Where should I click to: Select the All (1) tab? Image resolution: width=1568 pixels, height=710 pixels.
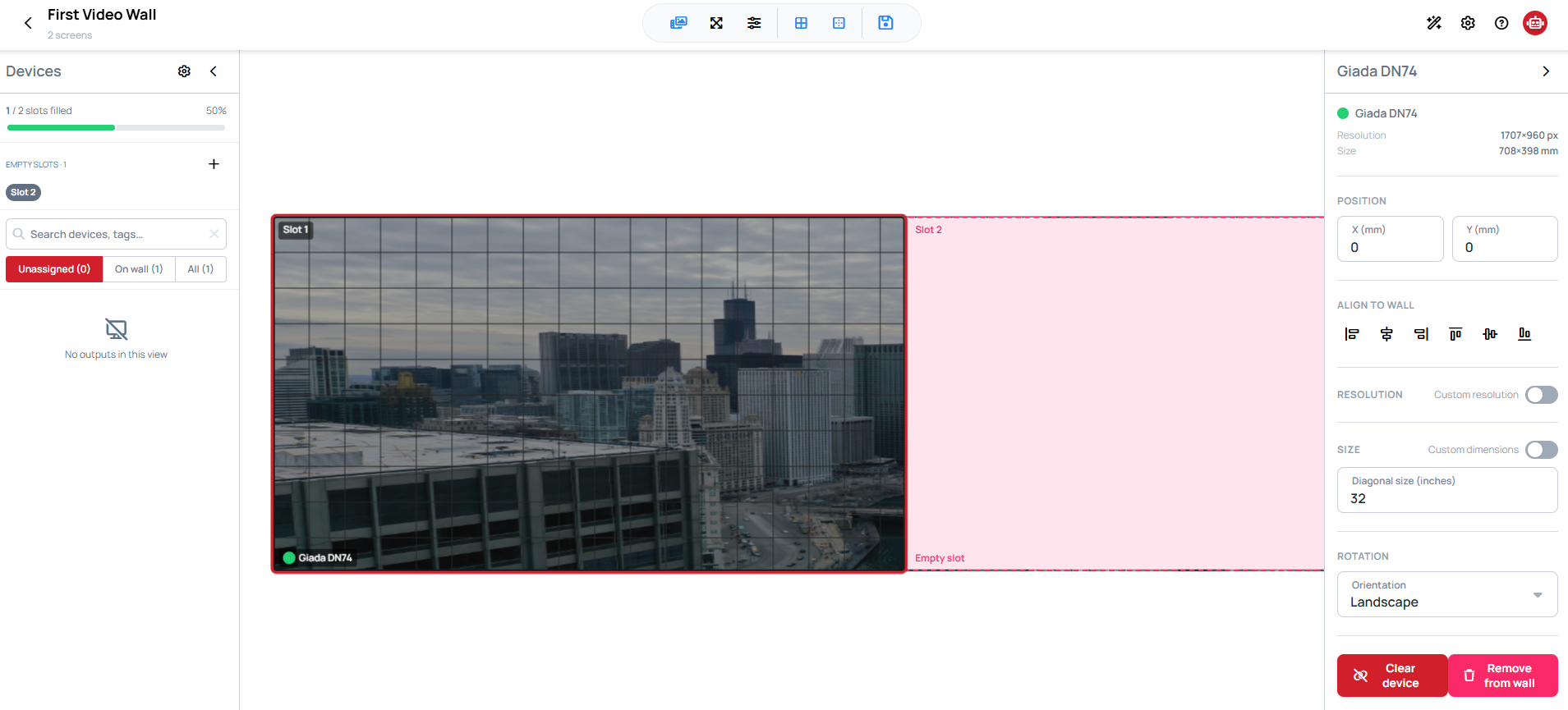point(200,269)
